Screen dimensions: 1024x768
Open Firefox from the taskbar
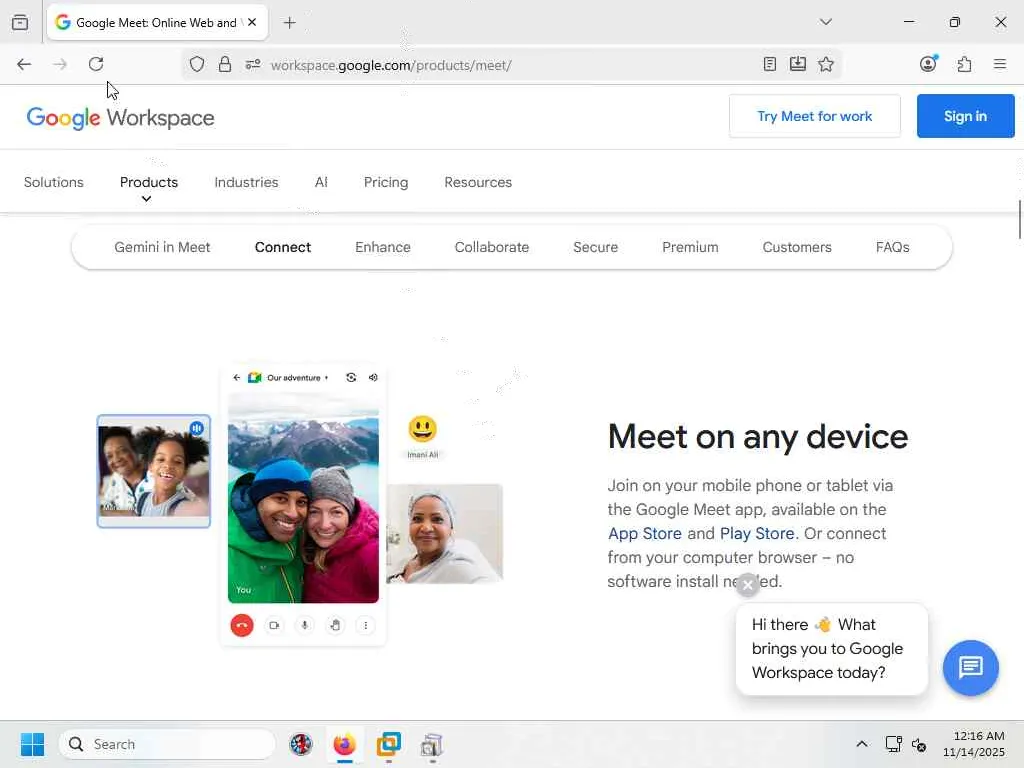tap(345, 744)
